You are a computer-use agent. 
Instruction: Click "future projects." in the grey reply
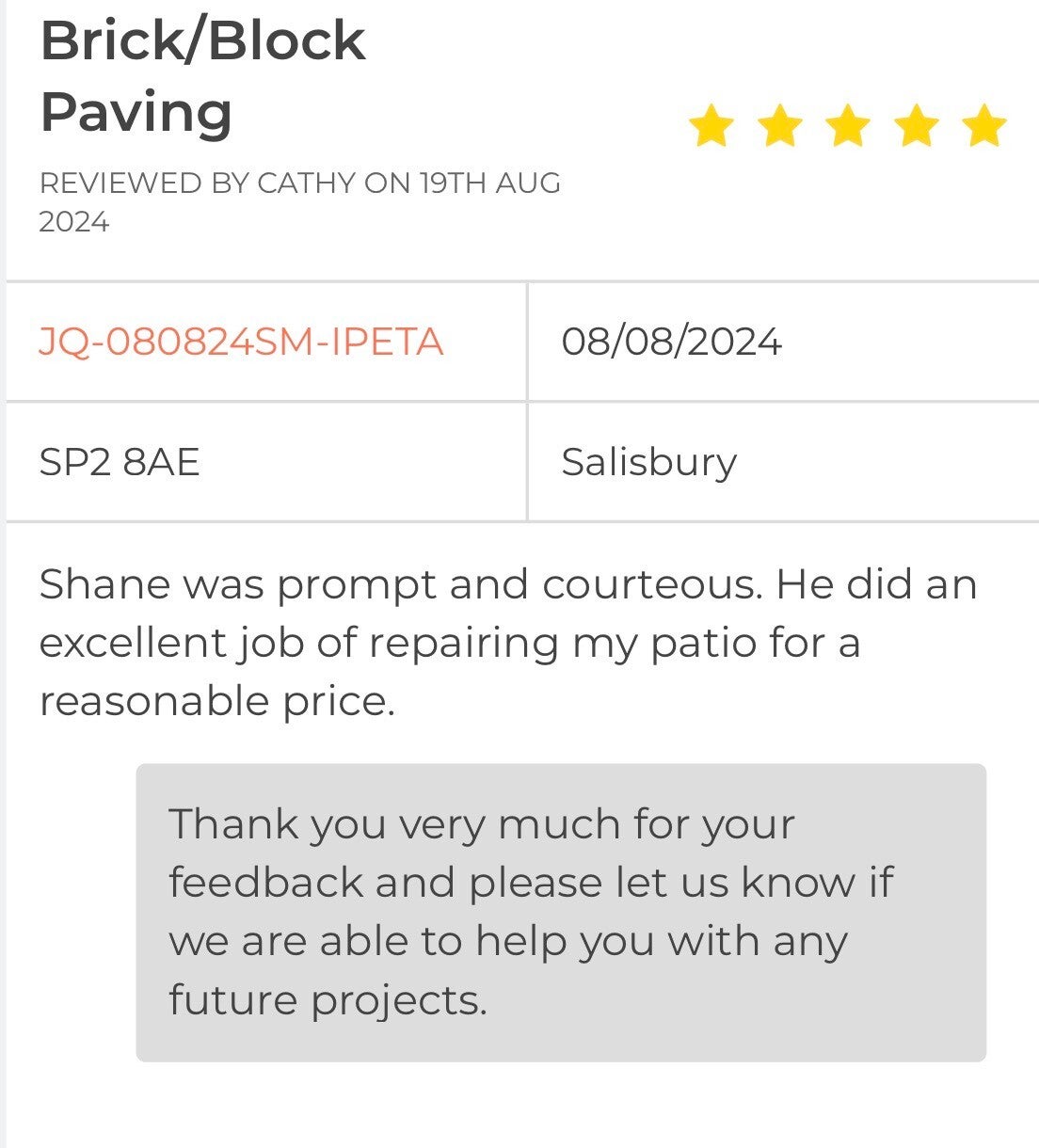(328, 999)
